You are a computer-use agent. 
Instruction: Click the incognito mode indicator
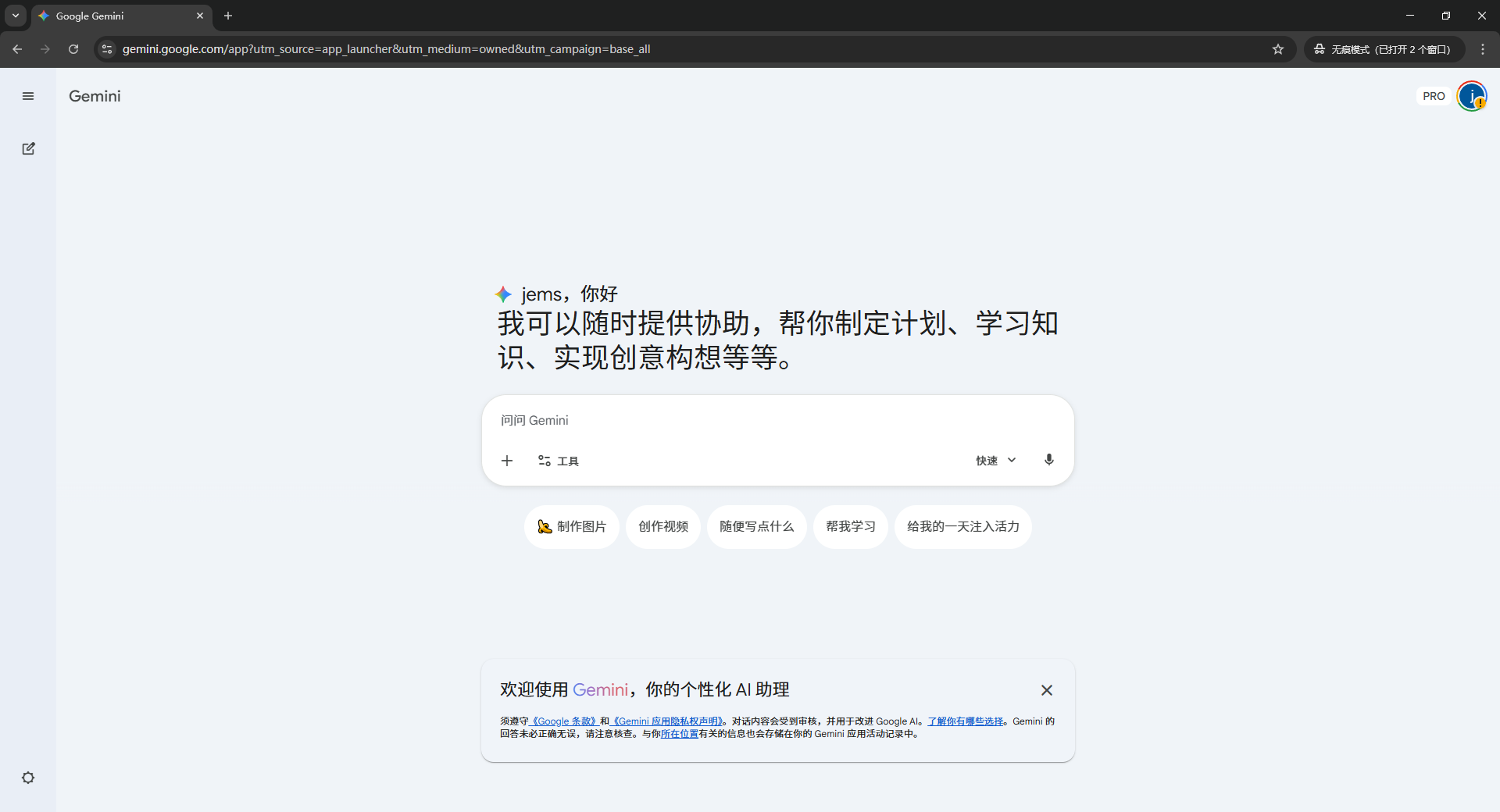(1383, 49)
